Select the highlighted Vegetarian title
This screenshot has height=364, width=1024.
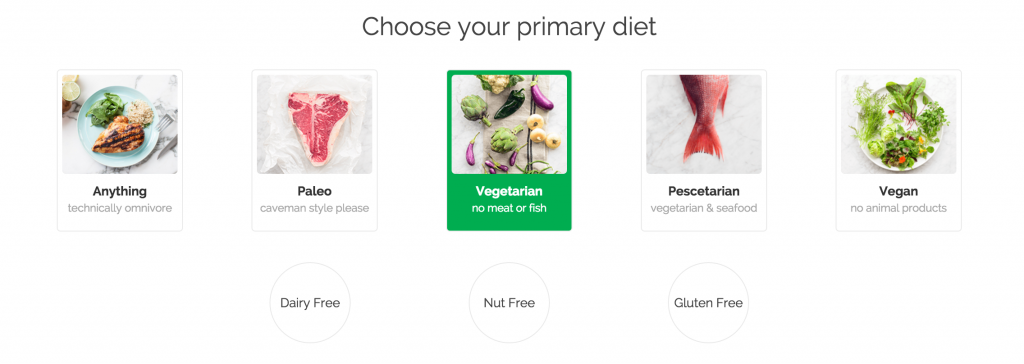coord(509,191)
